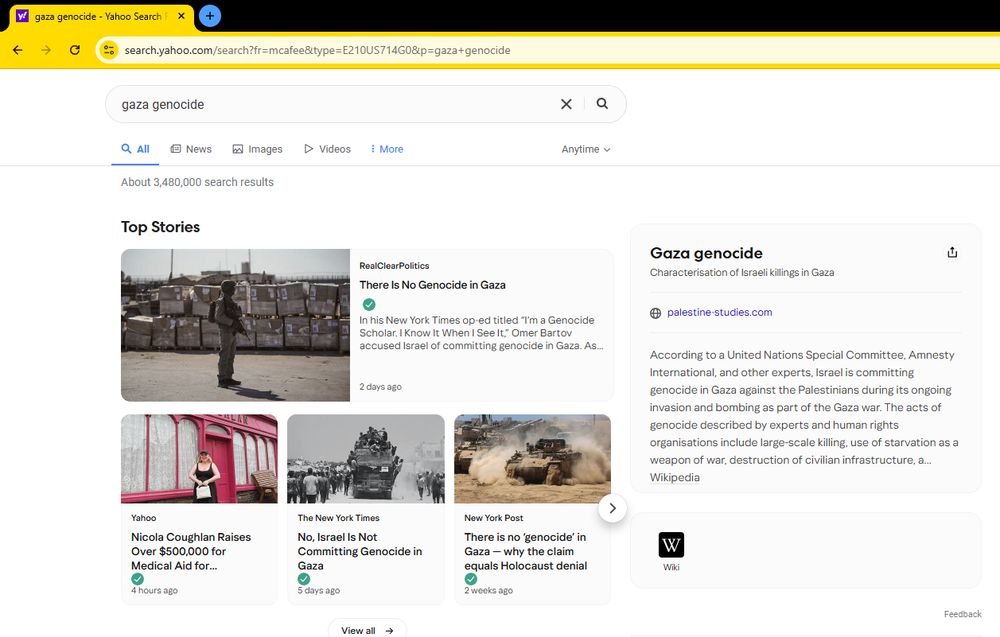The image size is (1000, 637).
Task: Click the Omer Bartov story summary text
Action: click(482, 333)
